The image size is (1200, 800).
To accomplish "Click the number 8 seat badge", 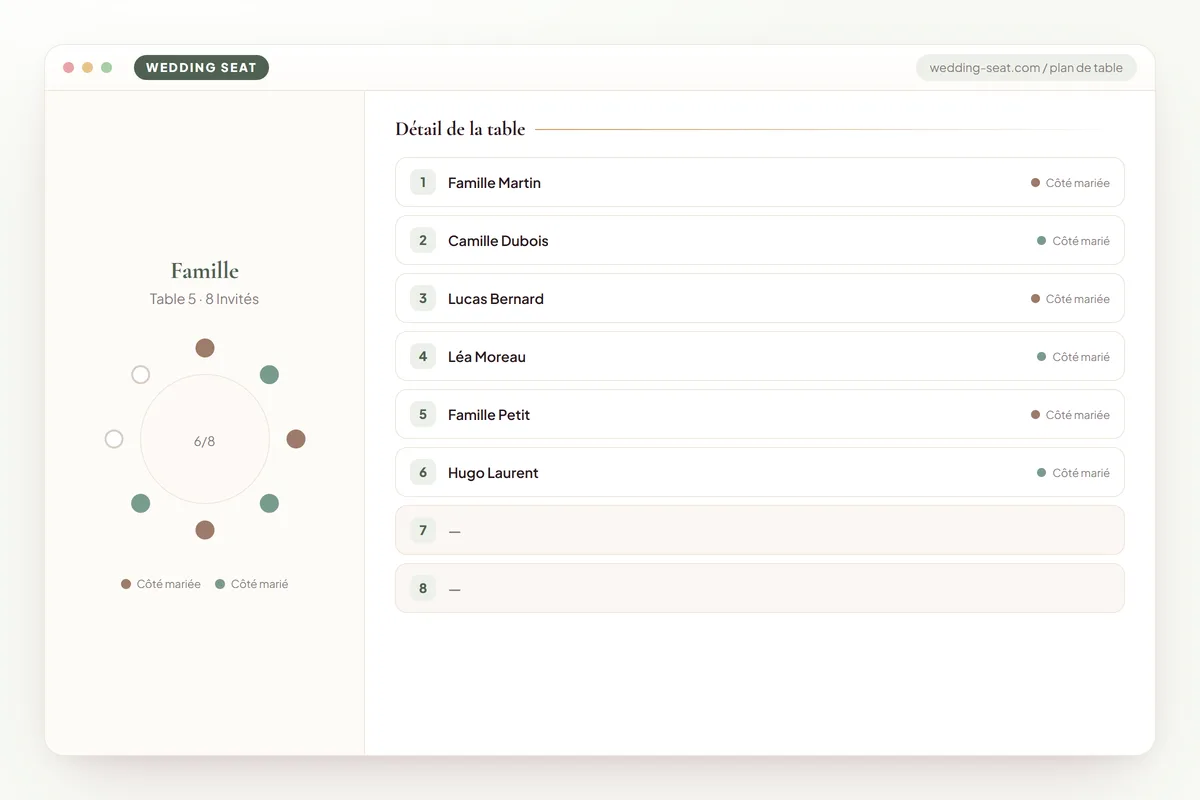I will click(423, 588).
